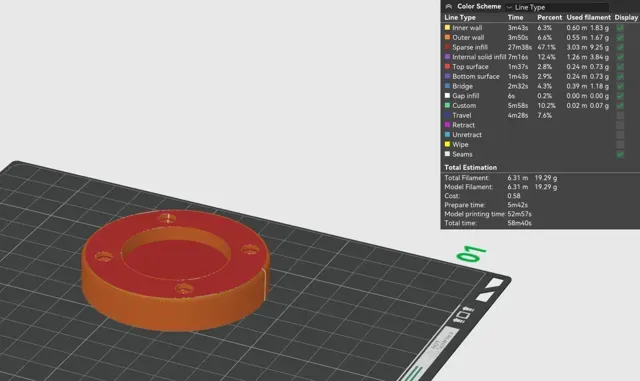Click the Bridge blue color swatch
Image resolution: width=640 pixels, height=381 pixels.
click(447, 86)
